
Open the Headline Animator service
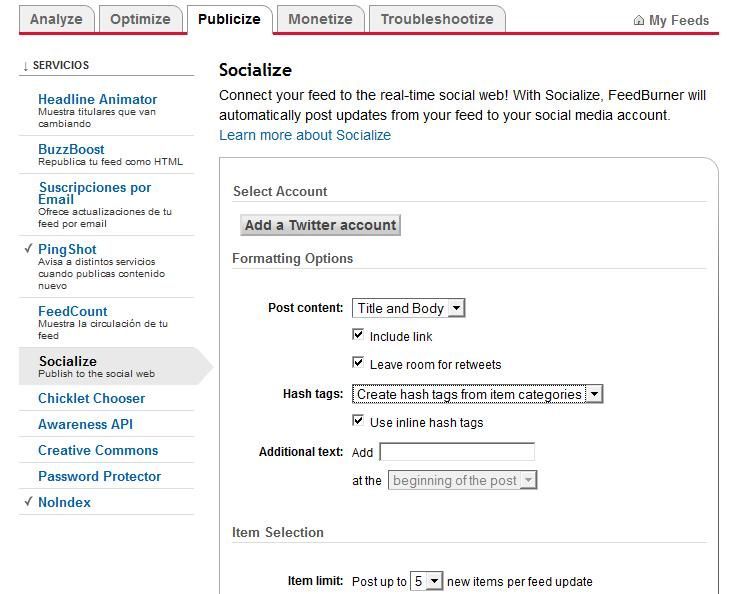[98, 99]
